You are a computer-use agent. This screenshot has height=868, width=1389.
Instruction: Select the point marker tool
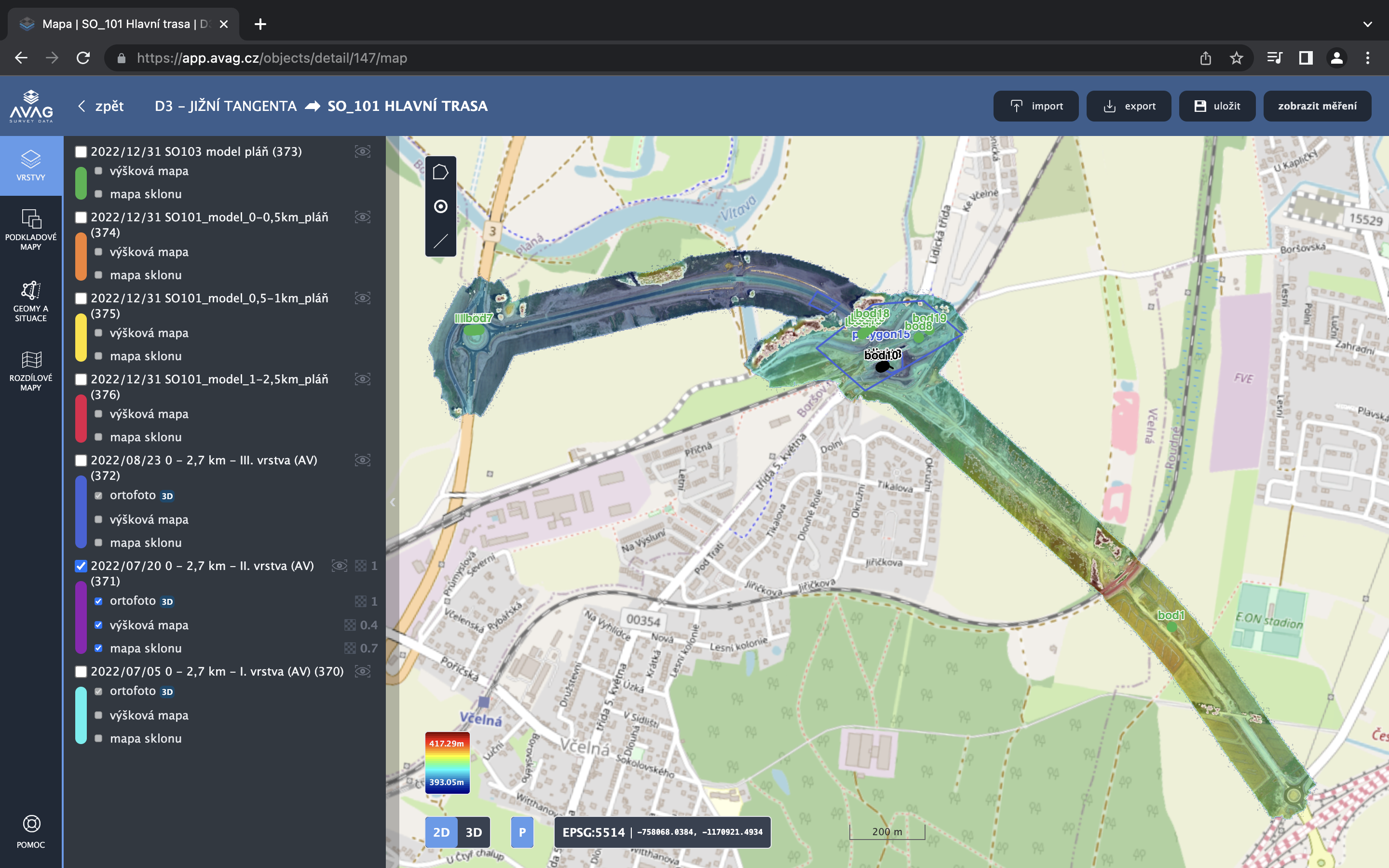coord(440,207)
